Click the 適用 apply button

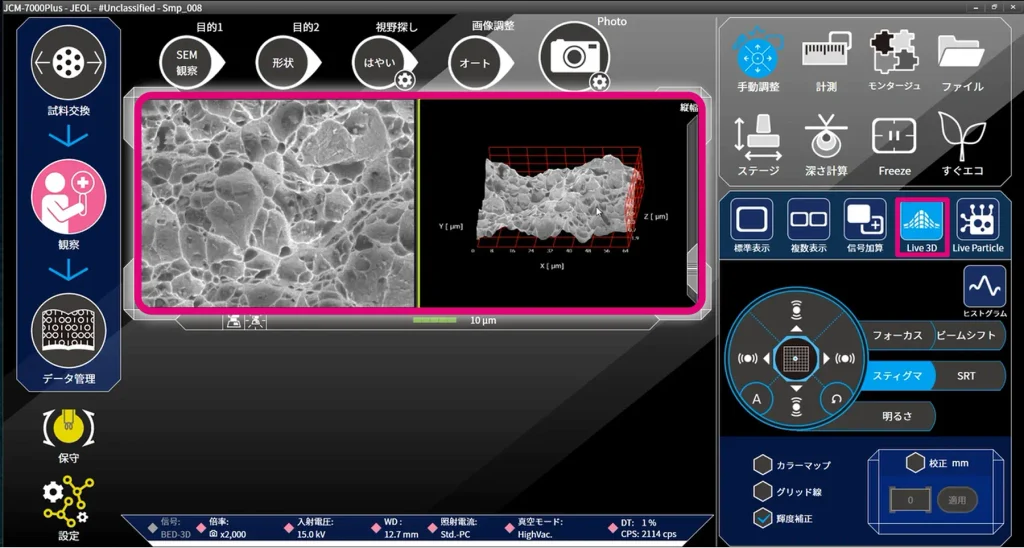[957, 500]
